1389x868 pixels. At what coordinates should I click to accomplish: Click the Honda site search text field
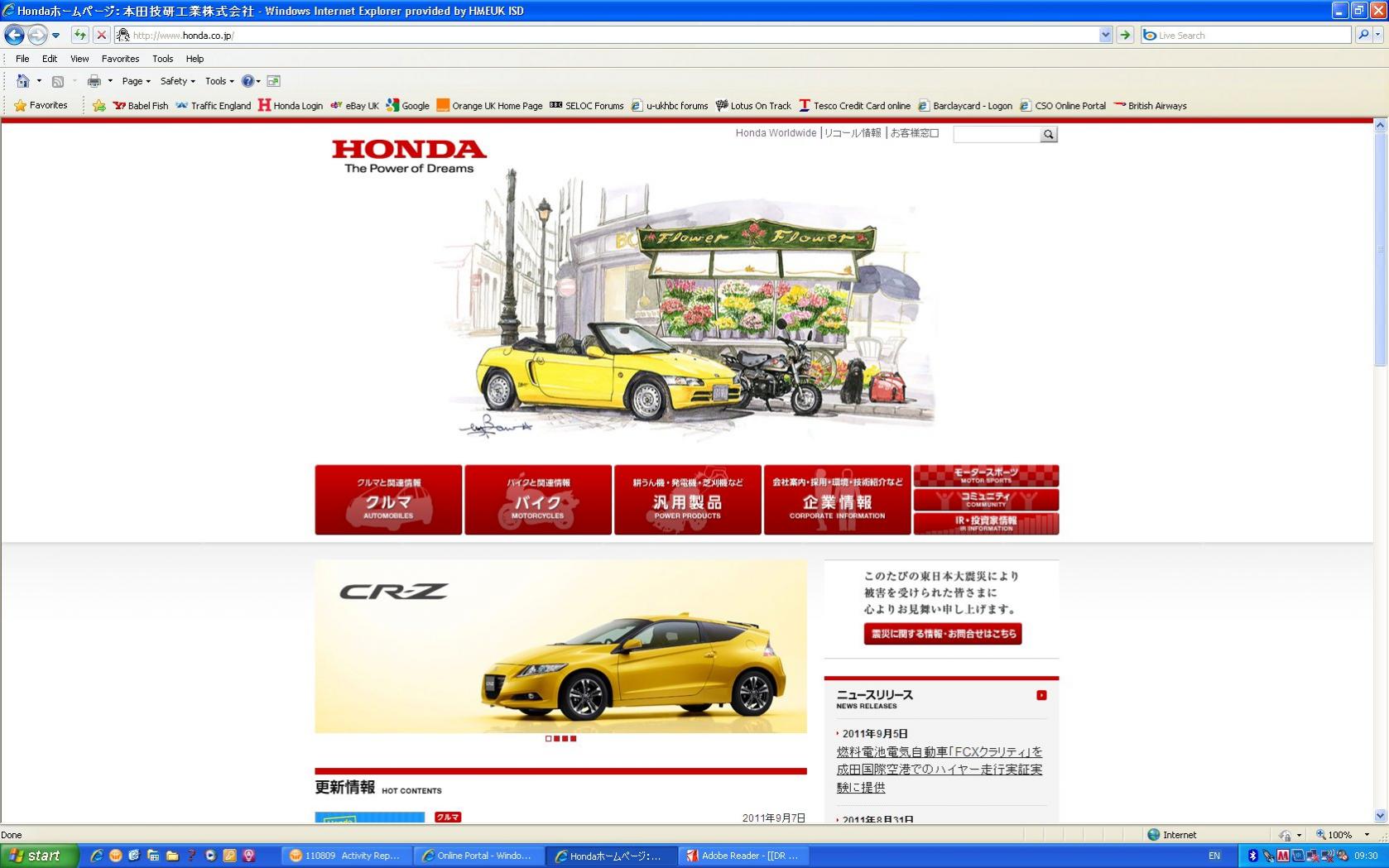coord(997,134)
